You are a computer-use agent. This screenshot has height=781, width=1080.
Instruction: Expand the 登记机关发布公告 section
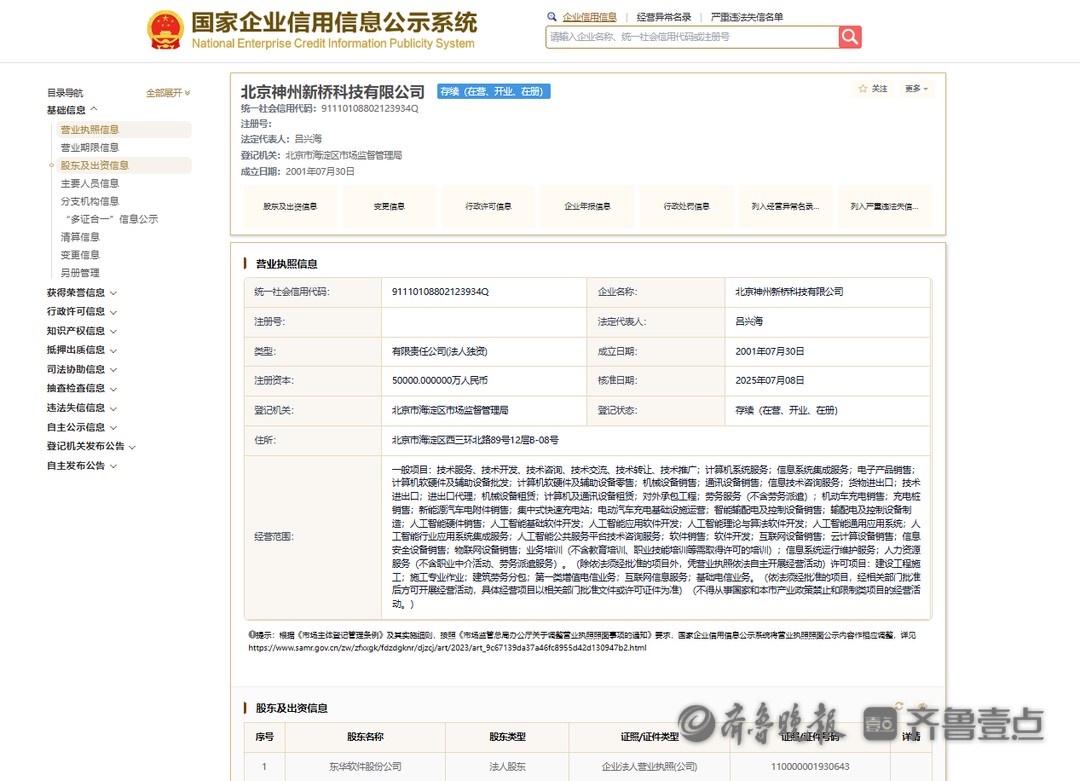[92, 446]
